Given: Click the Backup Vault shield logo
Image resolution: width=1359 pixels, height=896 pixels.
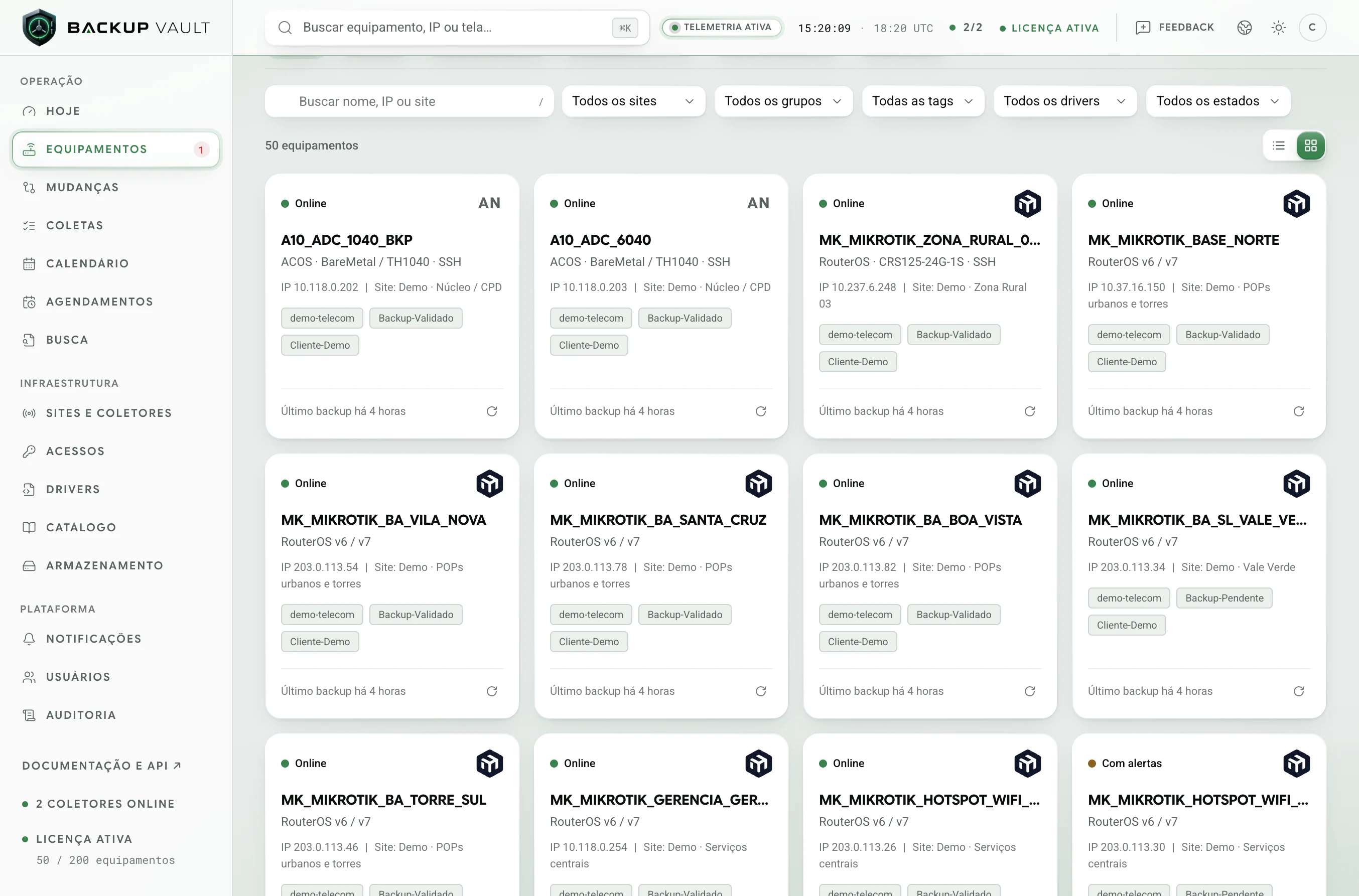Looking at the screenshot, I should coord(39,27).
